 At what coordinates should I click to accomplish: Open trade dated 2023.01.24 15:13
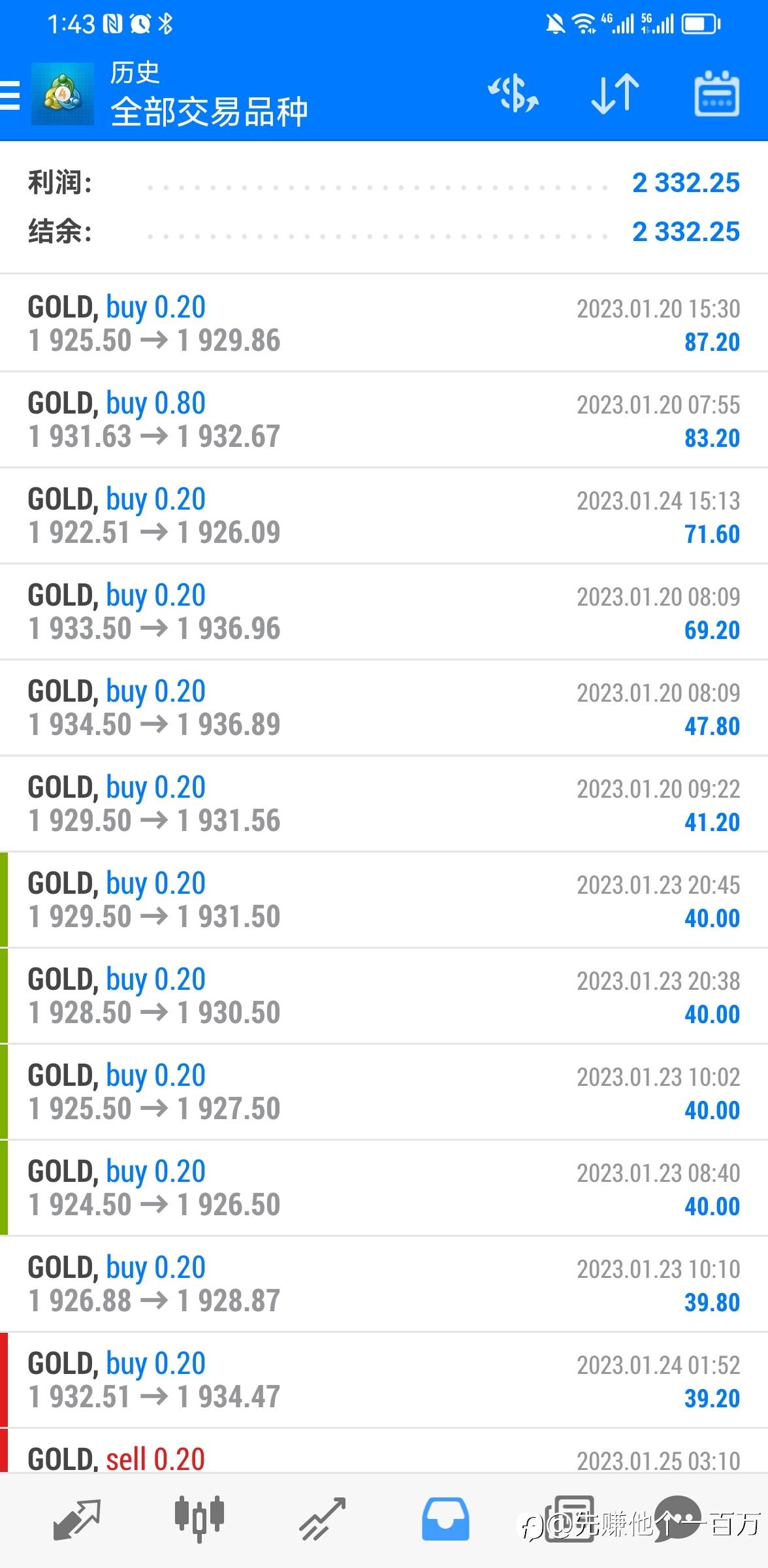point(384,515)
